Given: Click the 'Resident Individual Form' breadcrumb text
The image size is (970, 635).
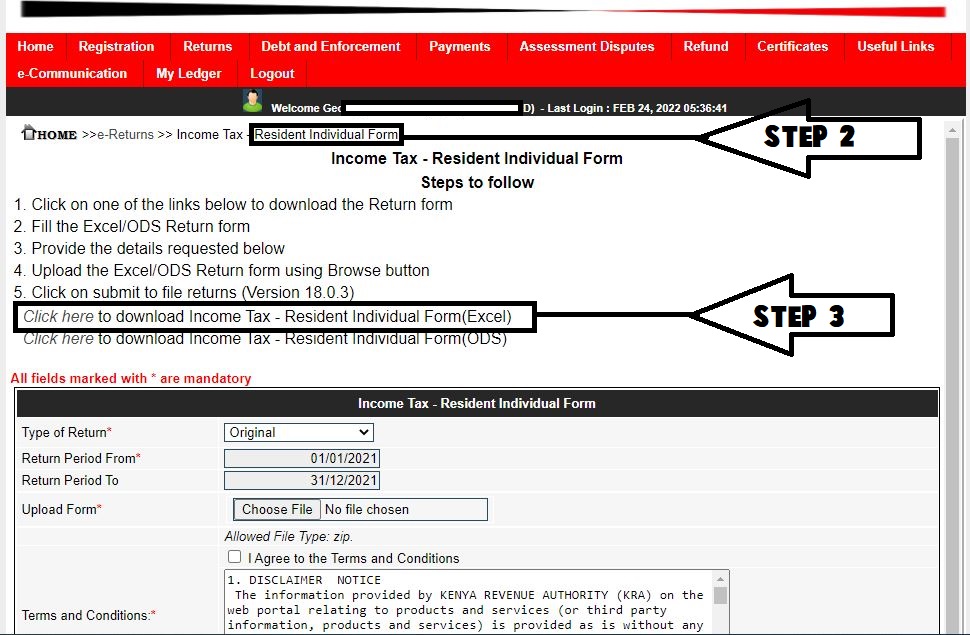Looking at the screenshot, I should point(327,135).
